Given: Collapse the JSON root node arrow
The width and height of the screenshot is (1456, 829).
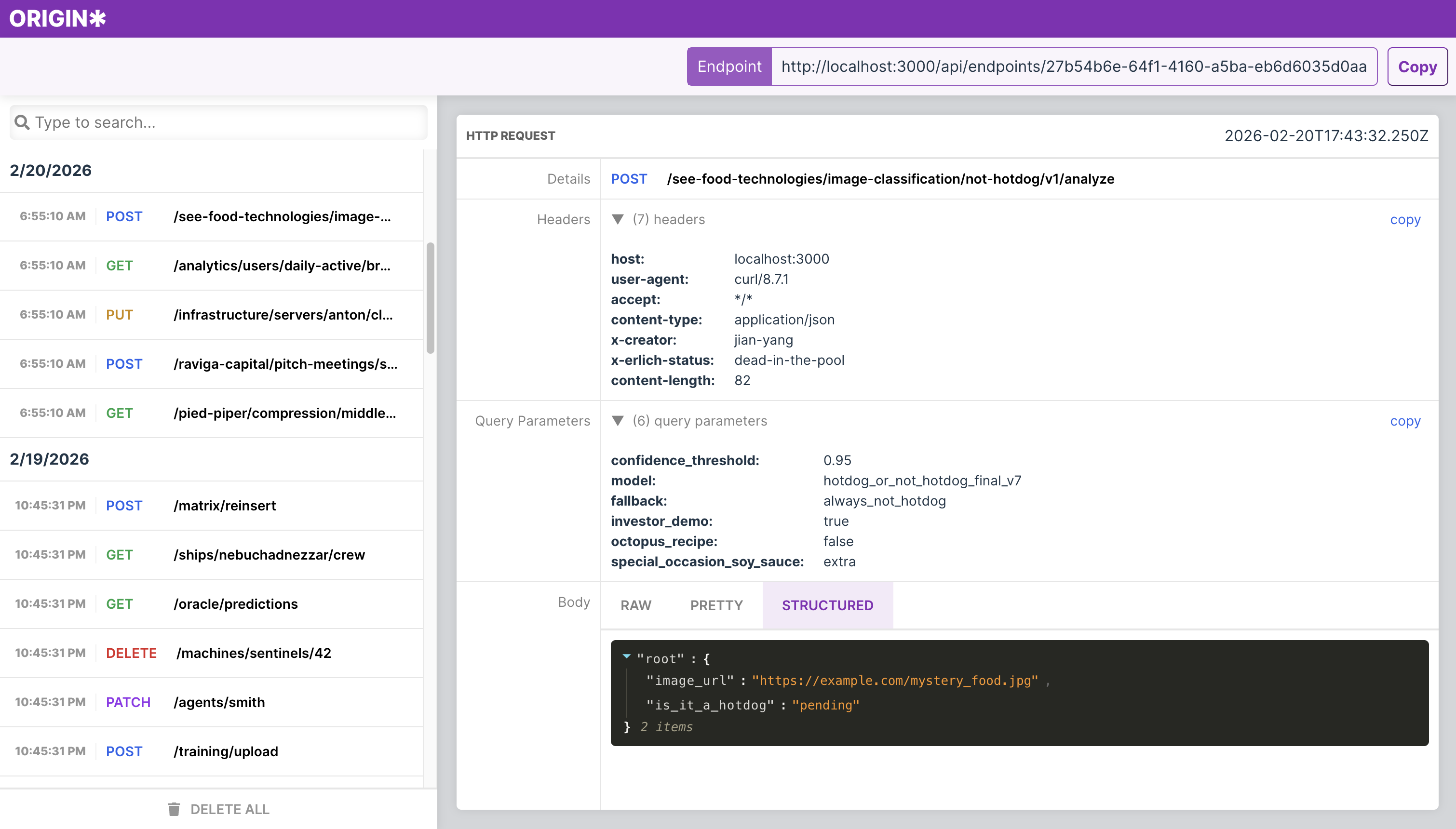Looking at the screenshot, I should (626, 656).
